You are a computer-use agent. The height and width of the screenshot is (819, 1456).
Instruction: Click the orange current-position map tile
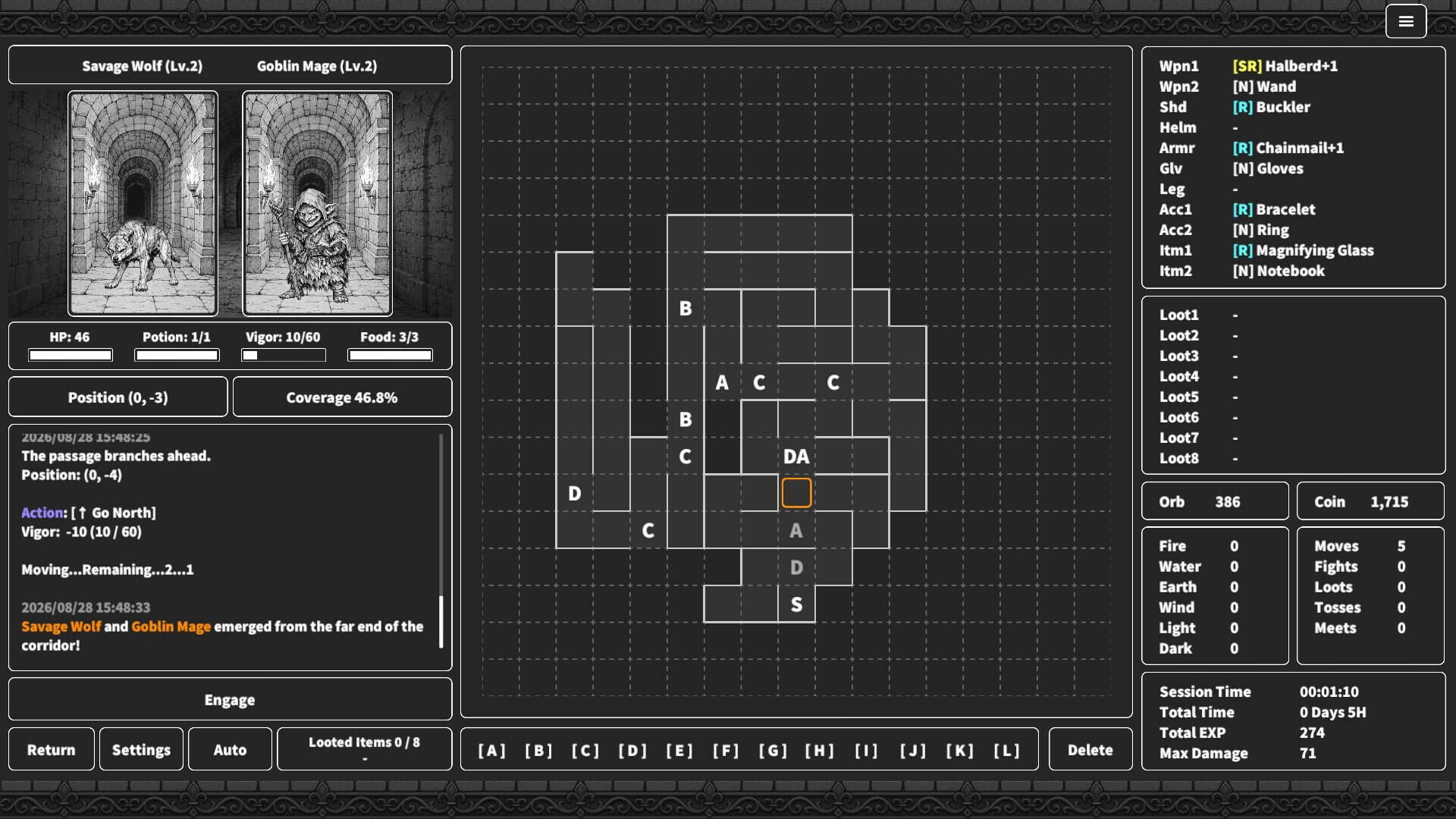(x=796, y=493)
